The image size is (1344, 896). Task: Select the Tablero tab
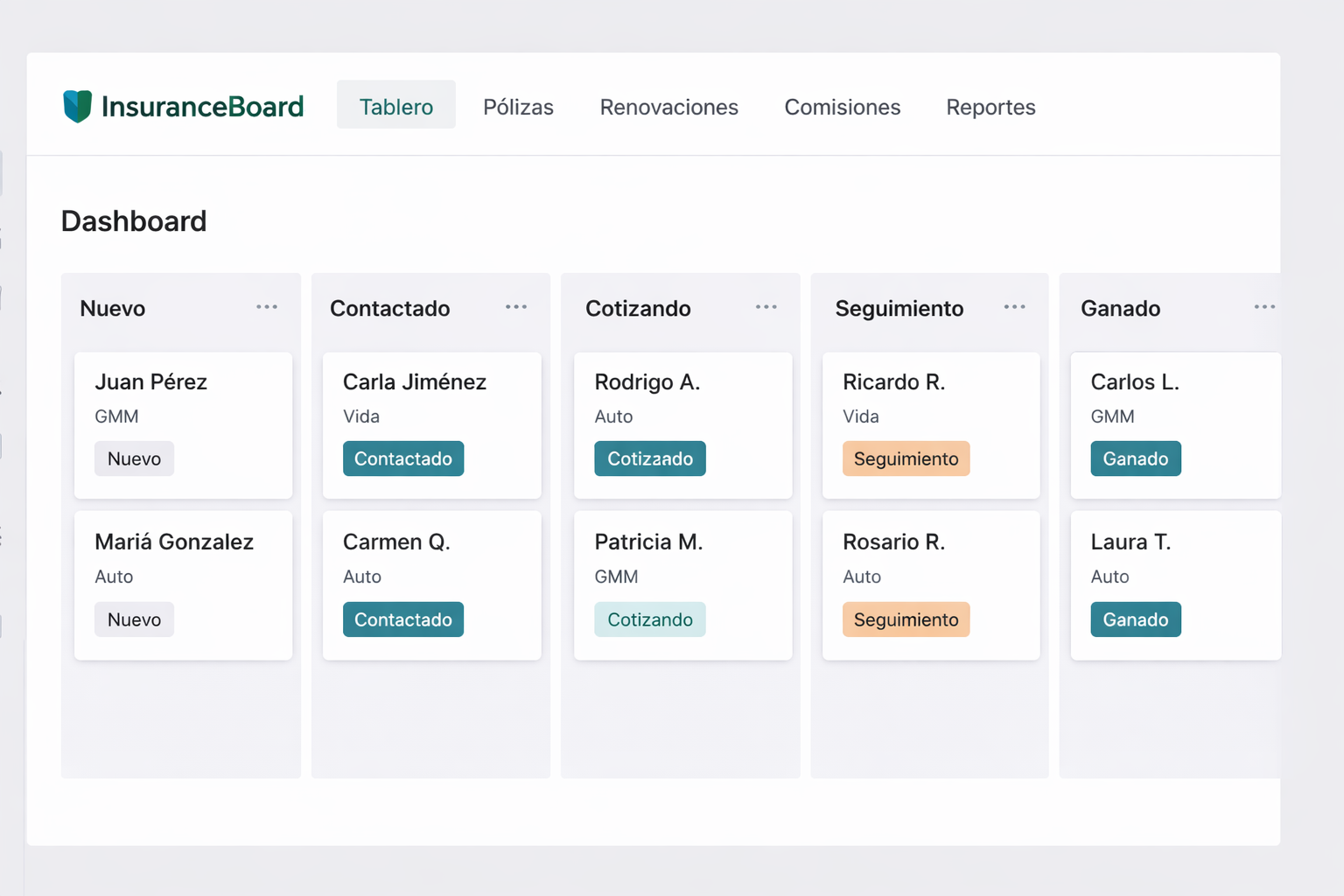tap(395, 106)
